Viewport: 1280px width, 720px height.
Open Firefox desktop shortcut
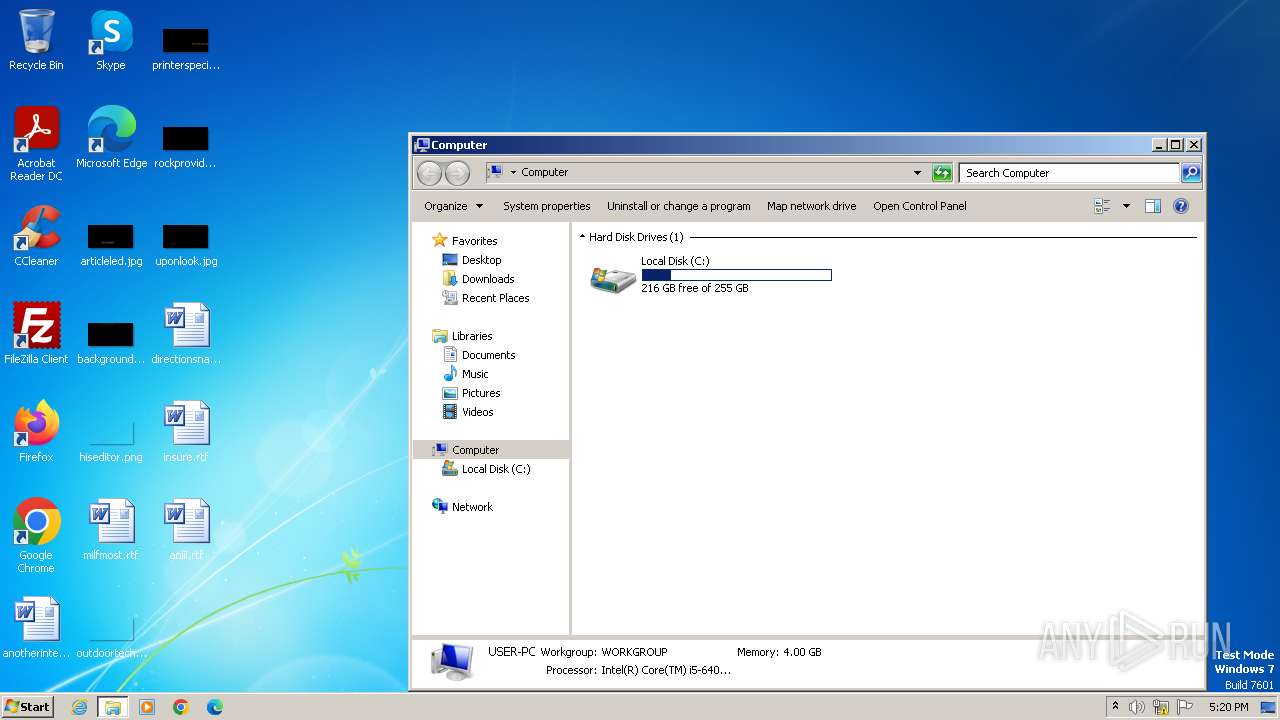tap(36, 432)
